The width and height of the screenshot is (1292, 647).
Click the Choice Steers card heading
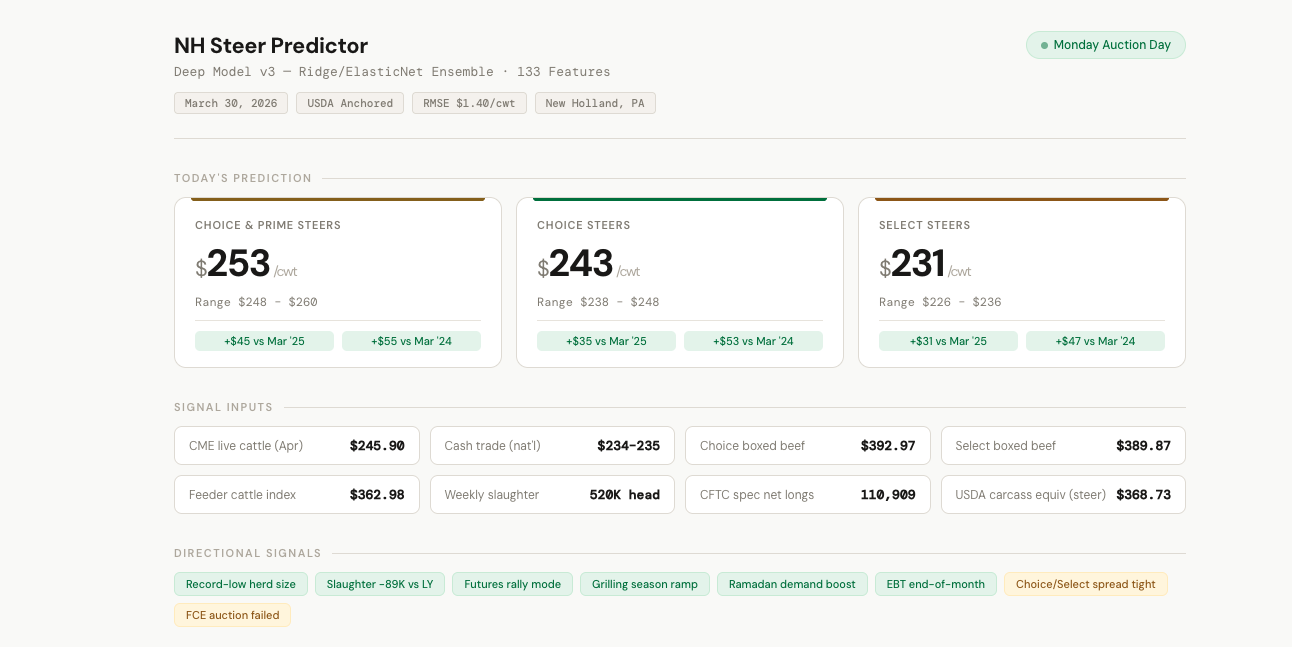coord(584,225)
